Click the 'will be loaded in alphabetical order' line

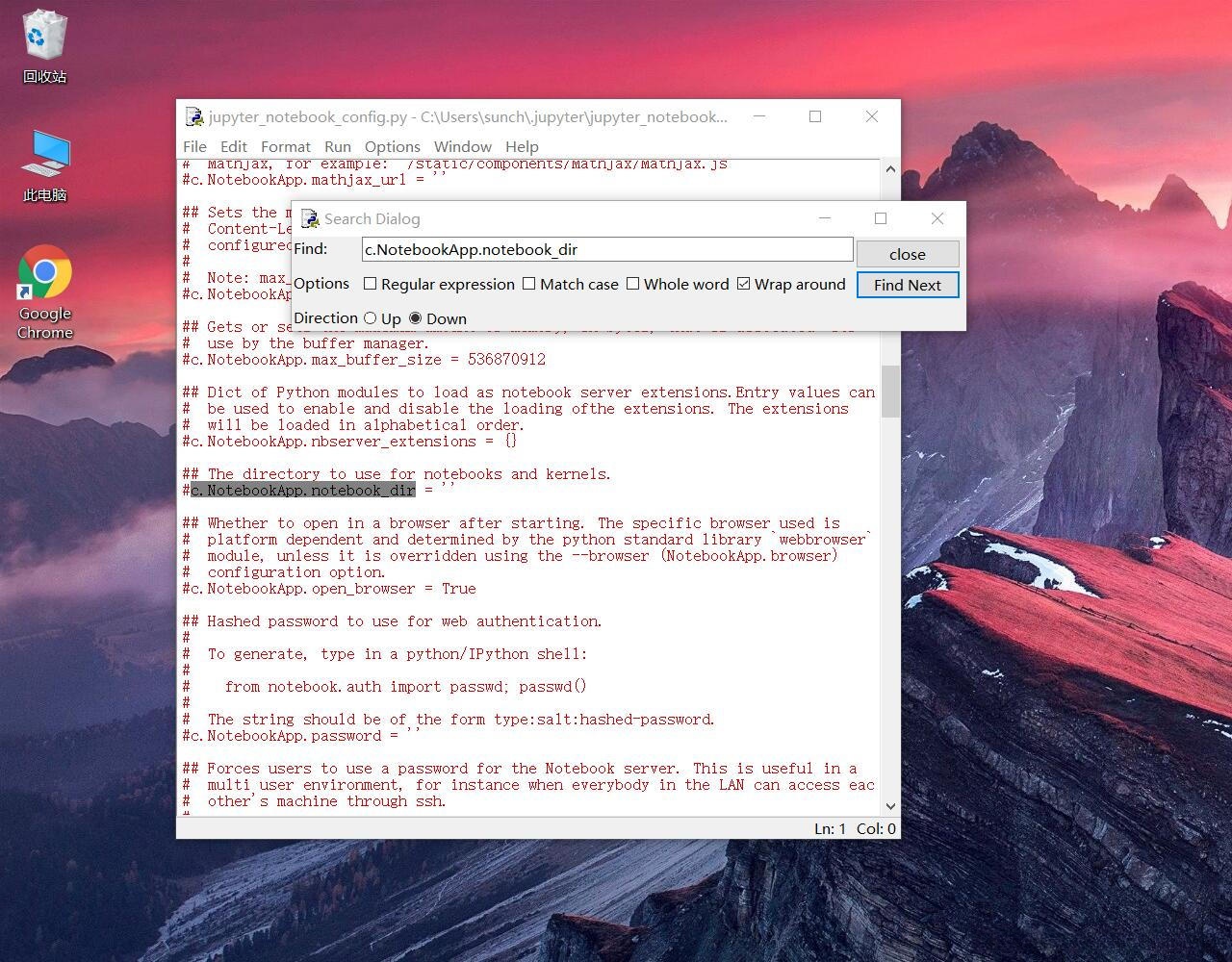(353, 425)
